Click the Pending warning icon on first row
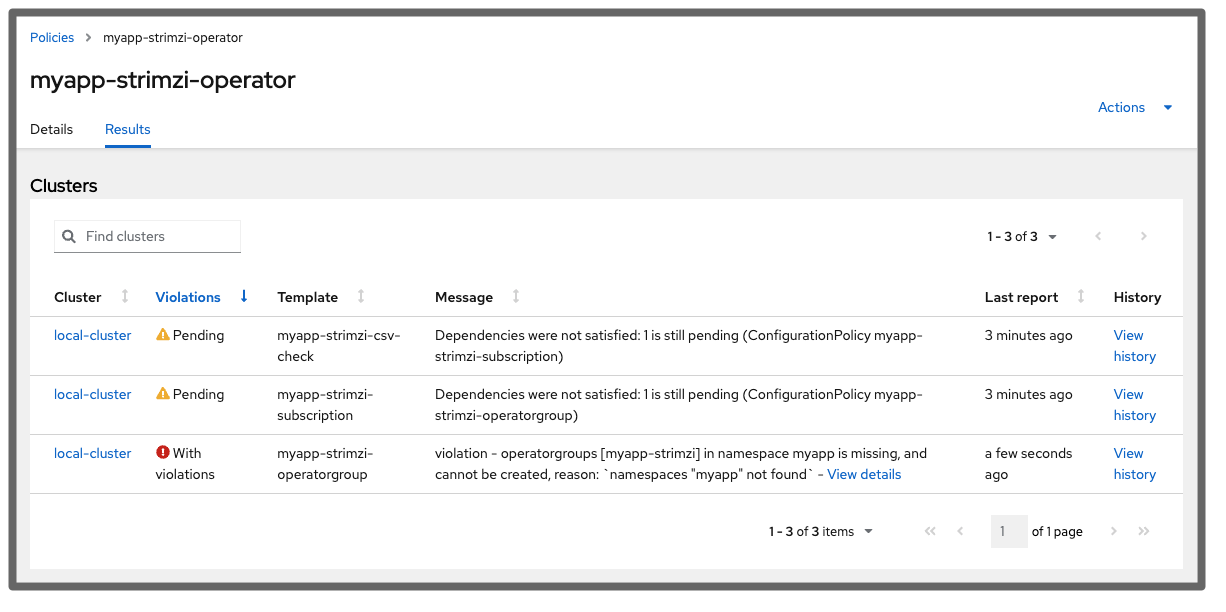The height and width of the screenshot is (612, 1226). coord(163,335)
